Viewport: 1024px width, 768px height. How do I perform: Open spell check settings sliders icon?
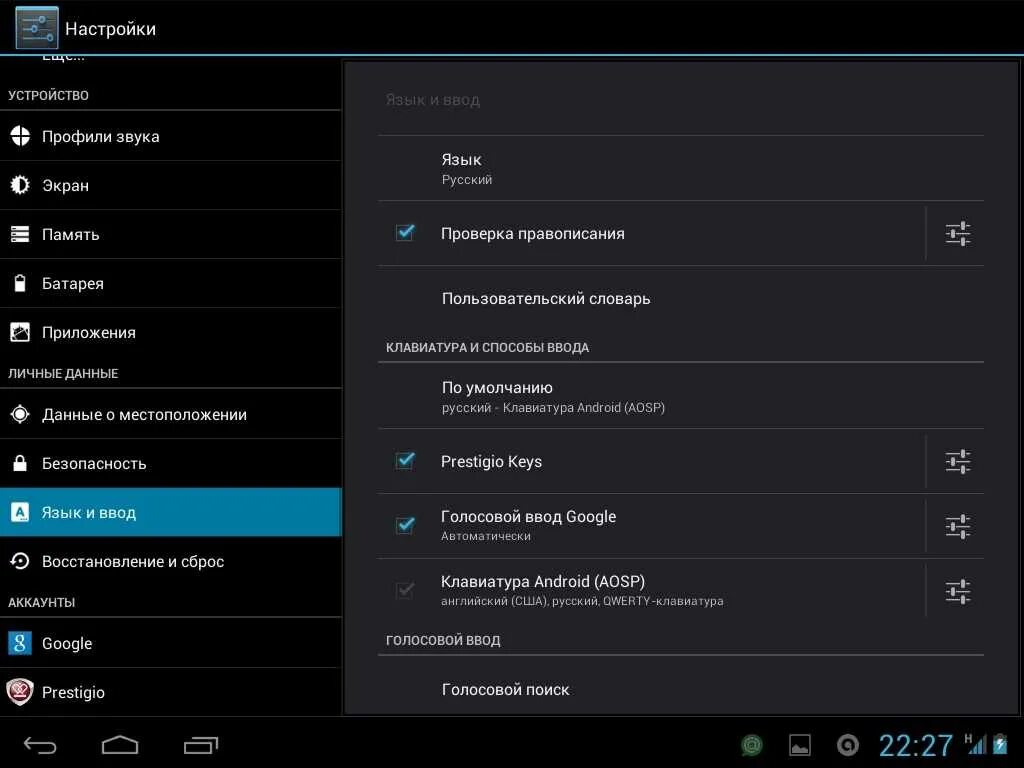pos(957,233)
